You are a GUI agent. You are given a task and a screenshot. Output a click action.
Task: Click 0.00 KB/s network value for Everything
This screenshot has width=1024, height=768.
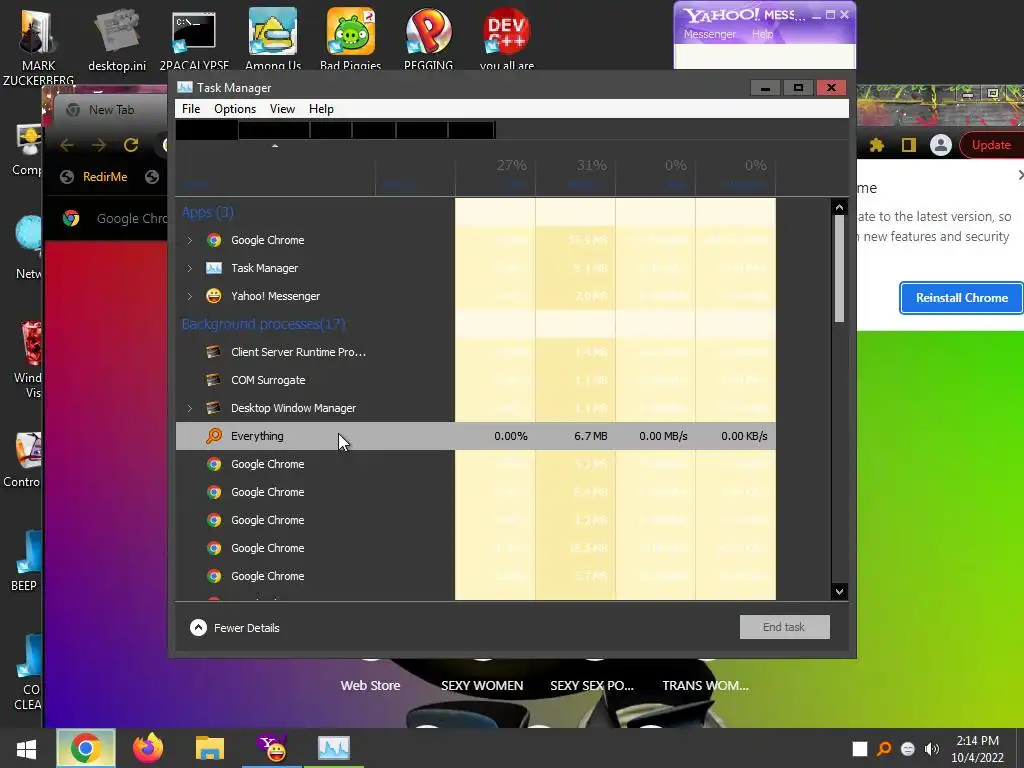[744, 436]
